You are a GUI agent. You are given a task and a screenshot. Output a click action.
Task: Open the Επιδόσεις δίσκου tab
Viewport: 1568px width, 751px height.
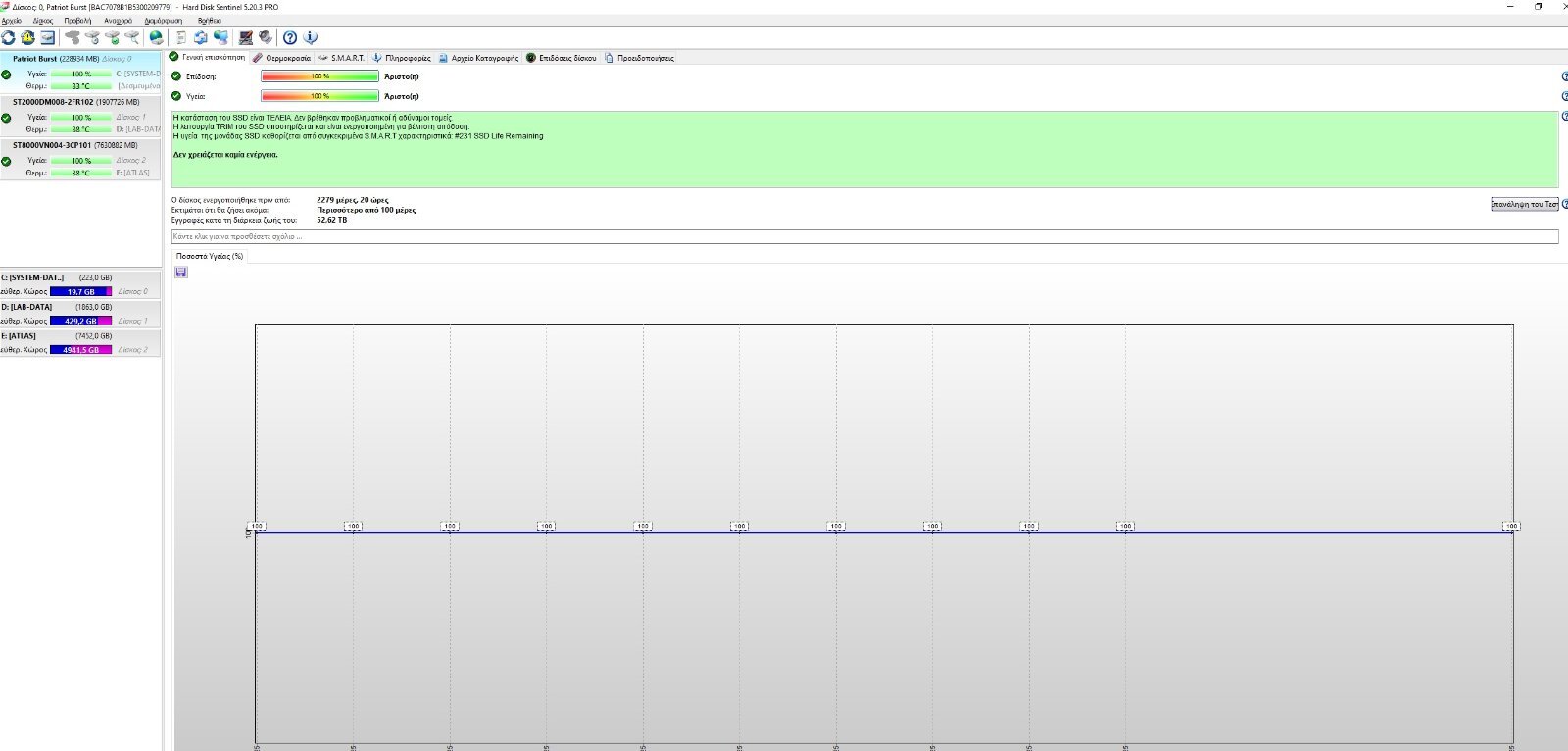562,58
